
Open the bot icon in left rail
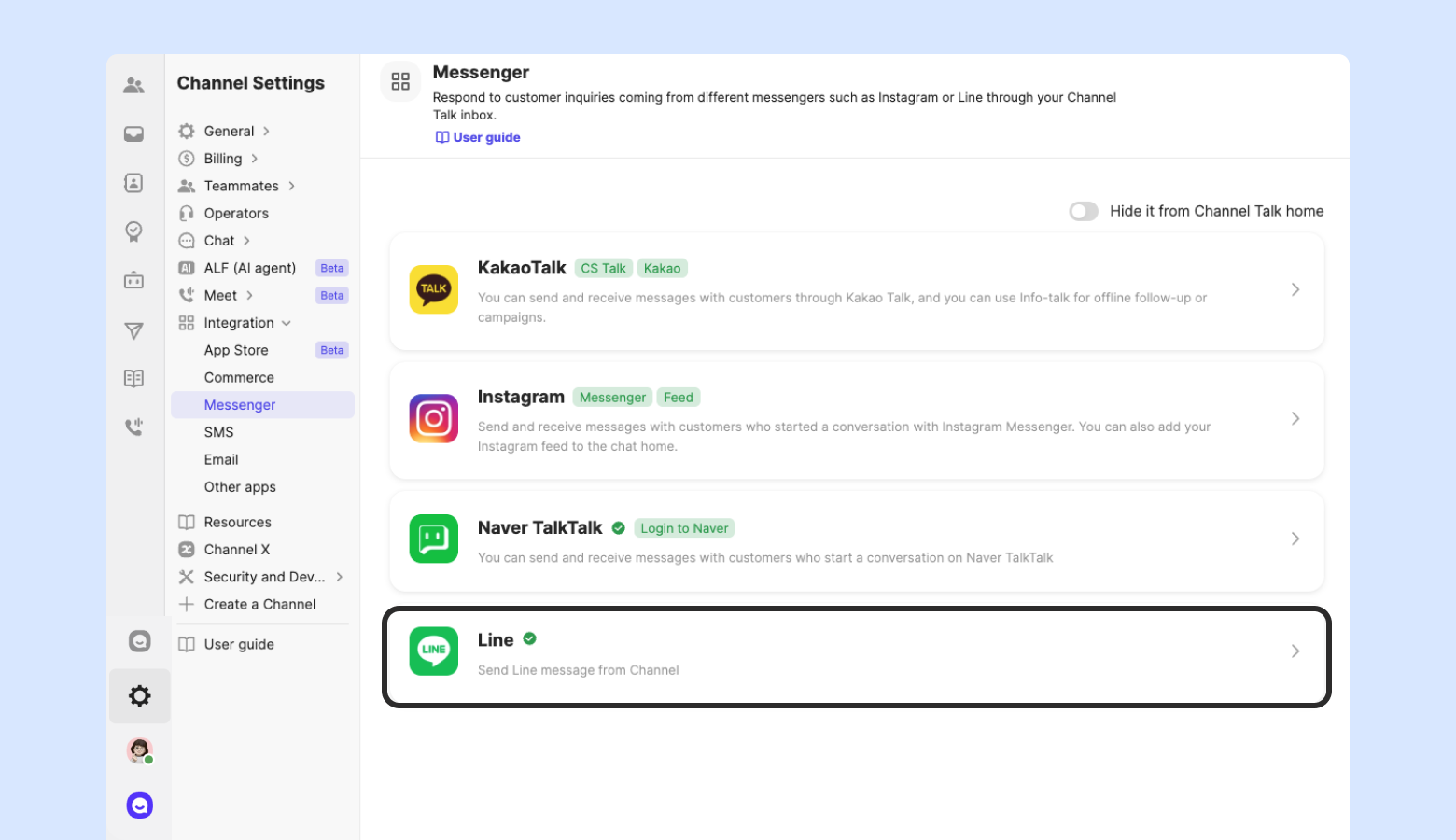pyautogui.click(x=133, y=280)
